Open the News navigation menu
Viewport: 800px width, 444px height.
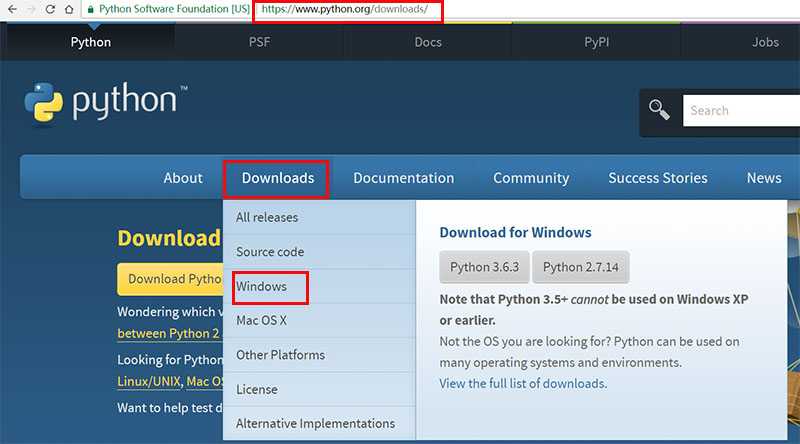[764, 178]
